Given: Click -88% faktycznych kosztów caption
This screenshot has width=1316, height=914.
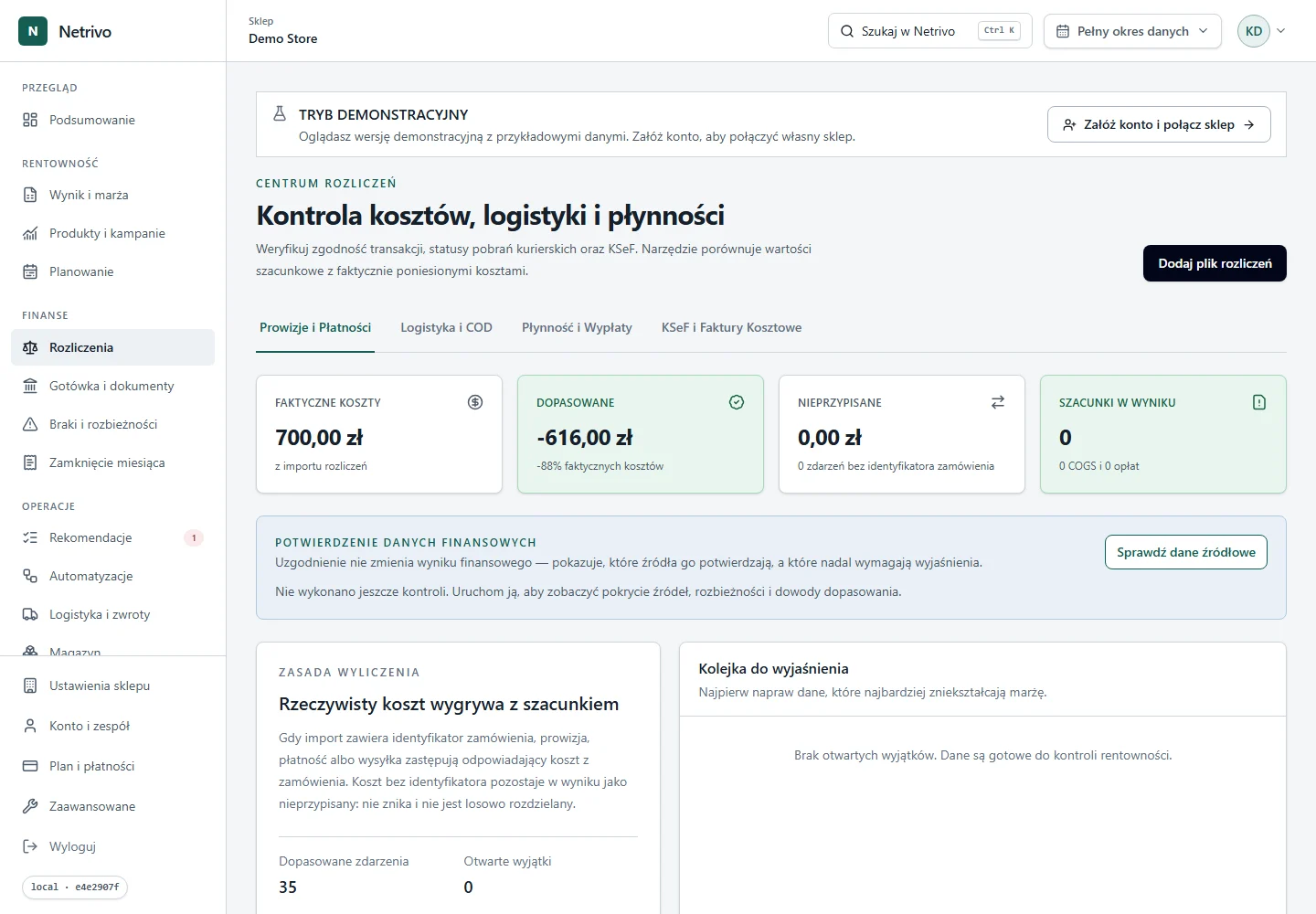Looking at the screenshot, I should (x=600, y=466).
